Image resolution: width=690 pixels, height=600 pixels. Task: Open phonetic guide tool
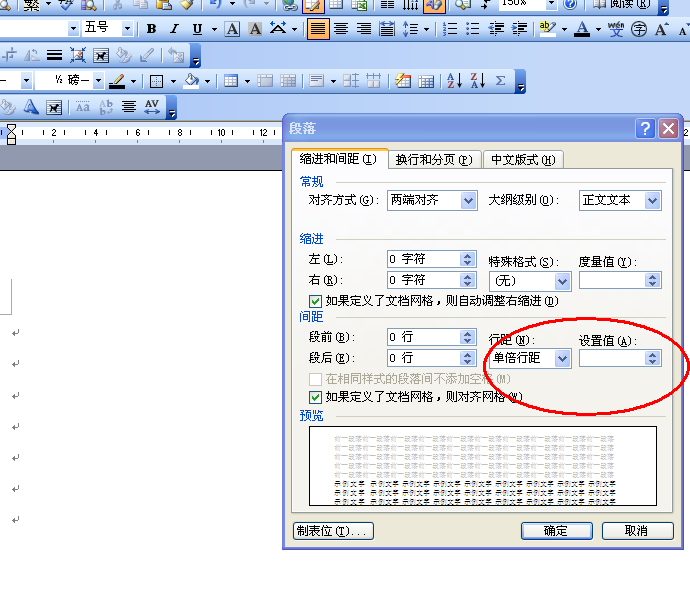[x=616, y=29]
